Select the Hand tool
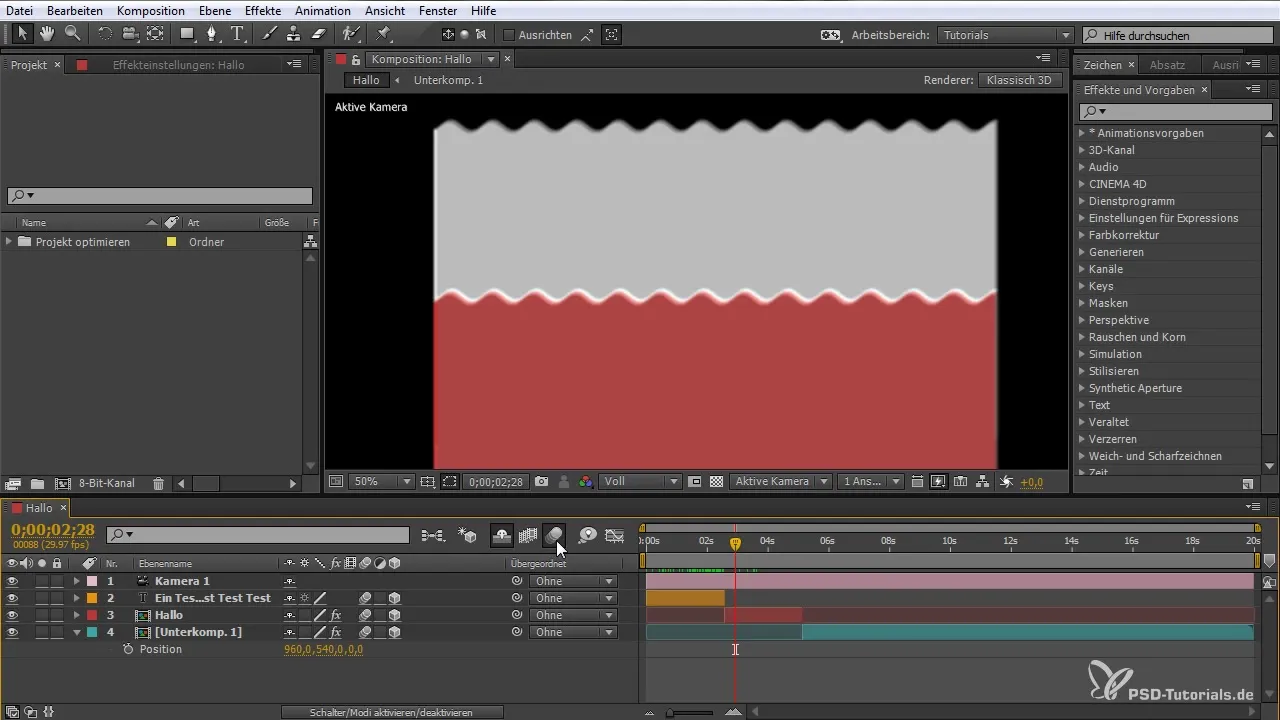 point(47,34)
